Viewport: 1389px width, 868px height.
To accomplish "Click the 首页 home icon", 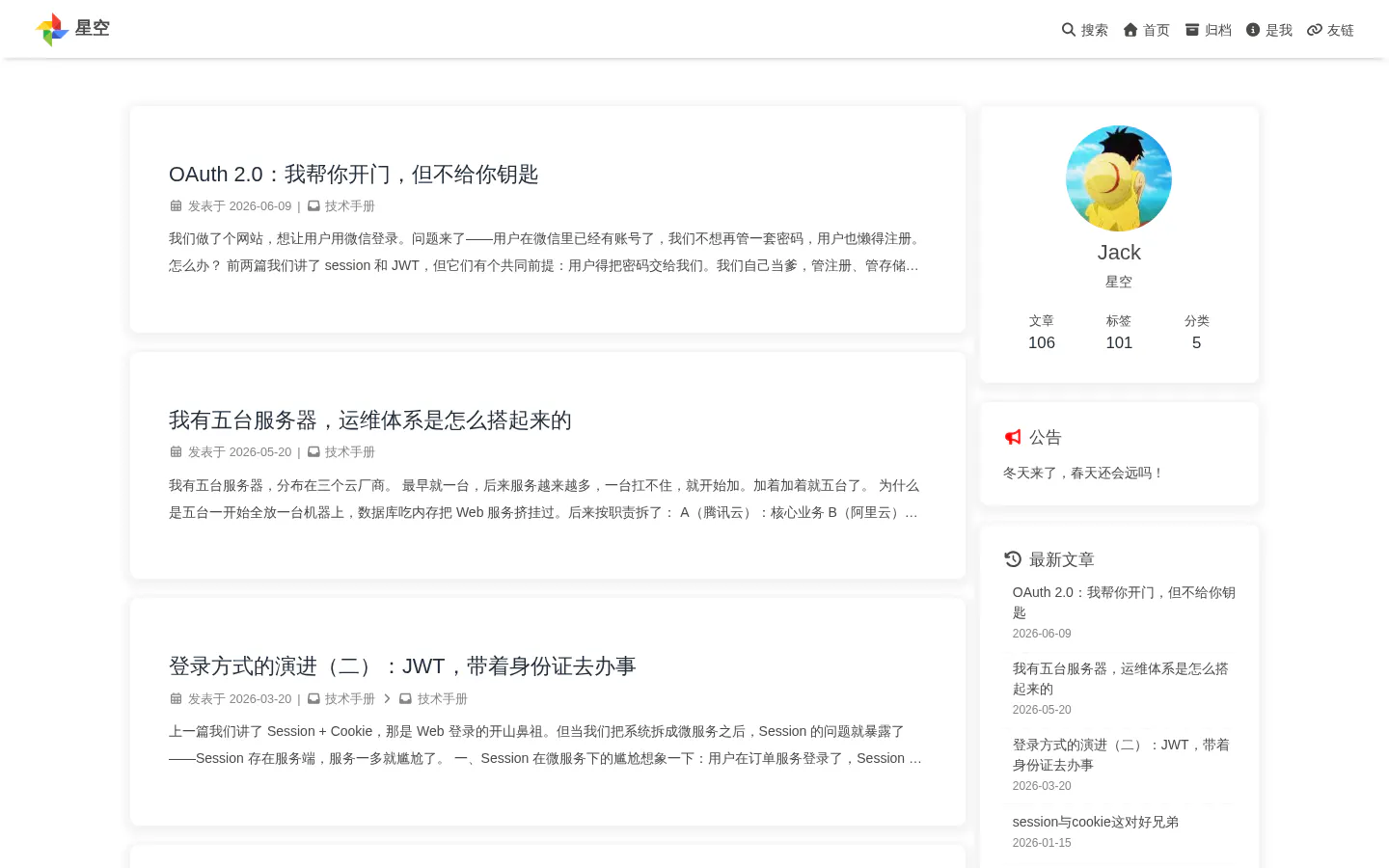I will (1130, 30).
